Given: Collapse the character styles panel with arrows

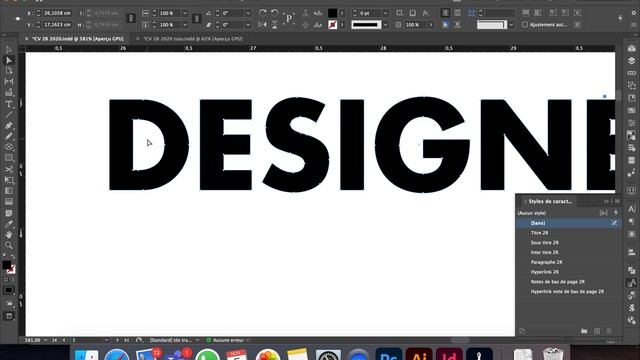Looking at the screenshot, I should coord(606,201).
